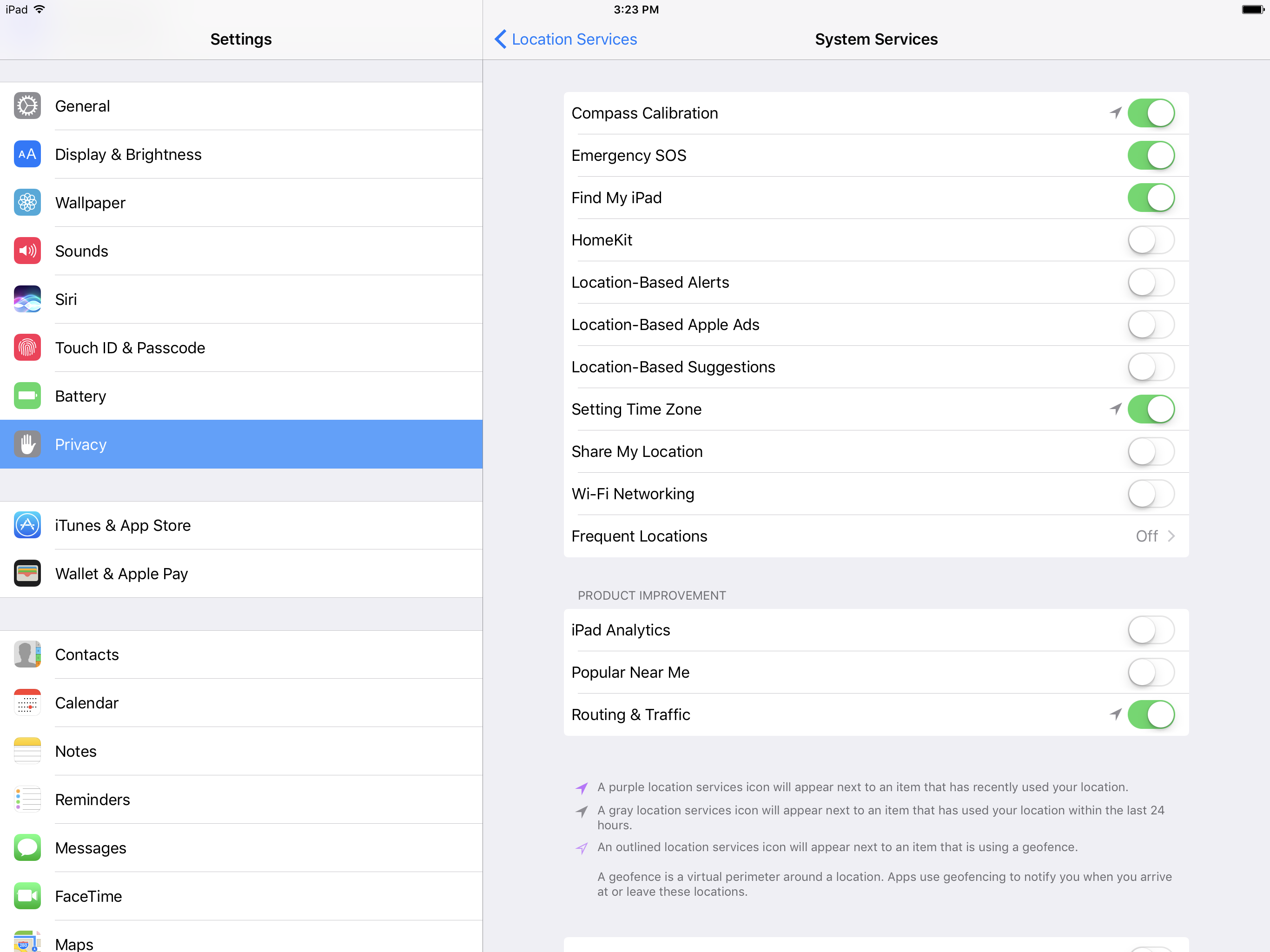Open General settings
The image size is (1270, 952).
241,106
